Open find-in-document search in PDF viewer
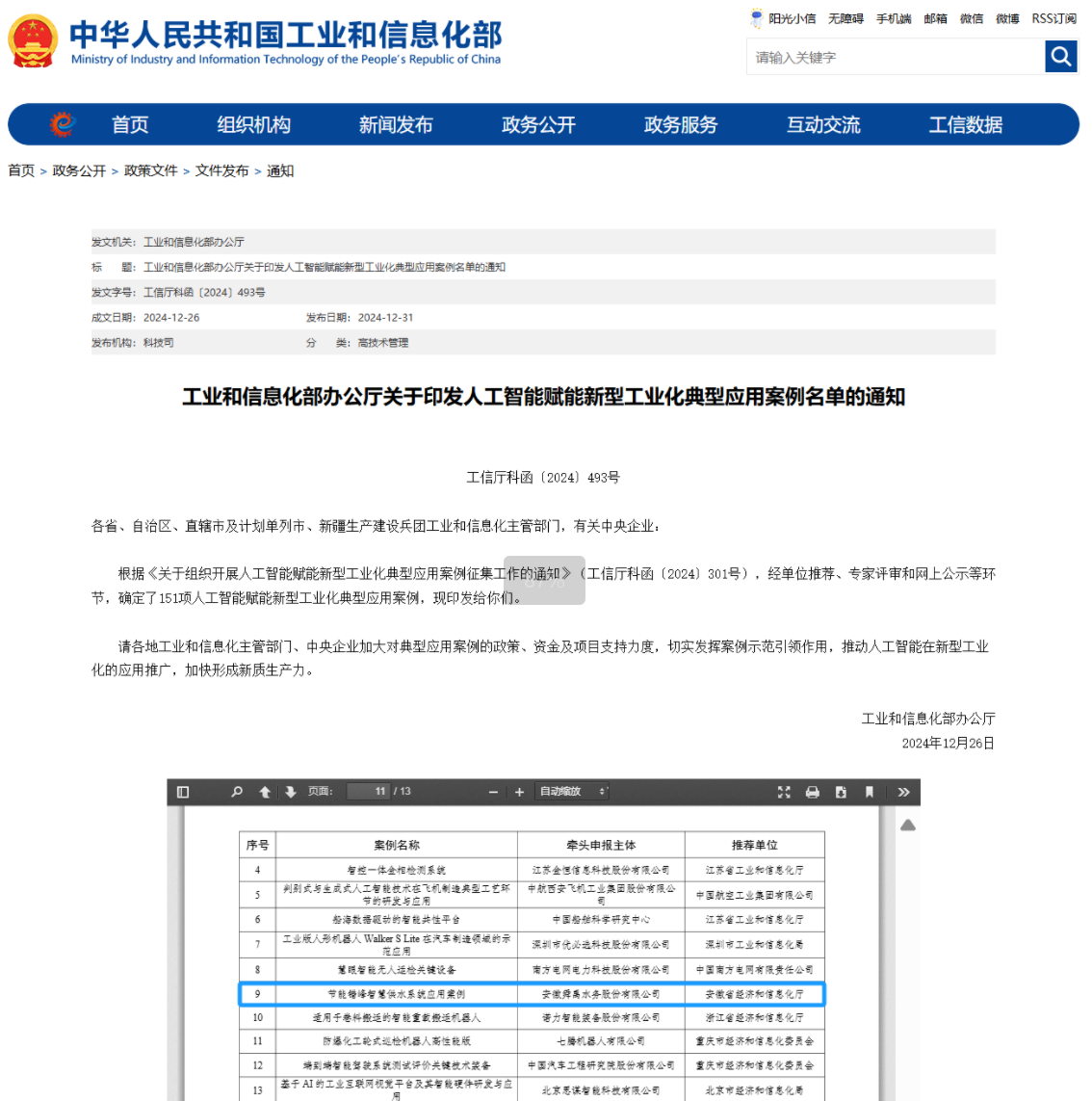 pos(237,792)
